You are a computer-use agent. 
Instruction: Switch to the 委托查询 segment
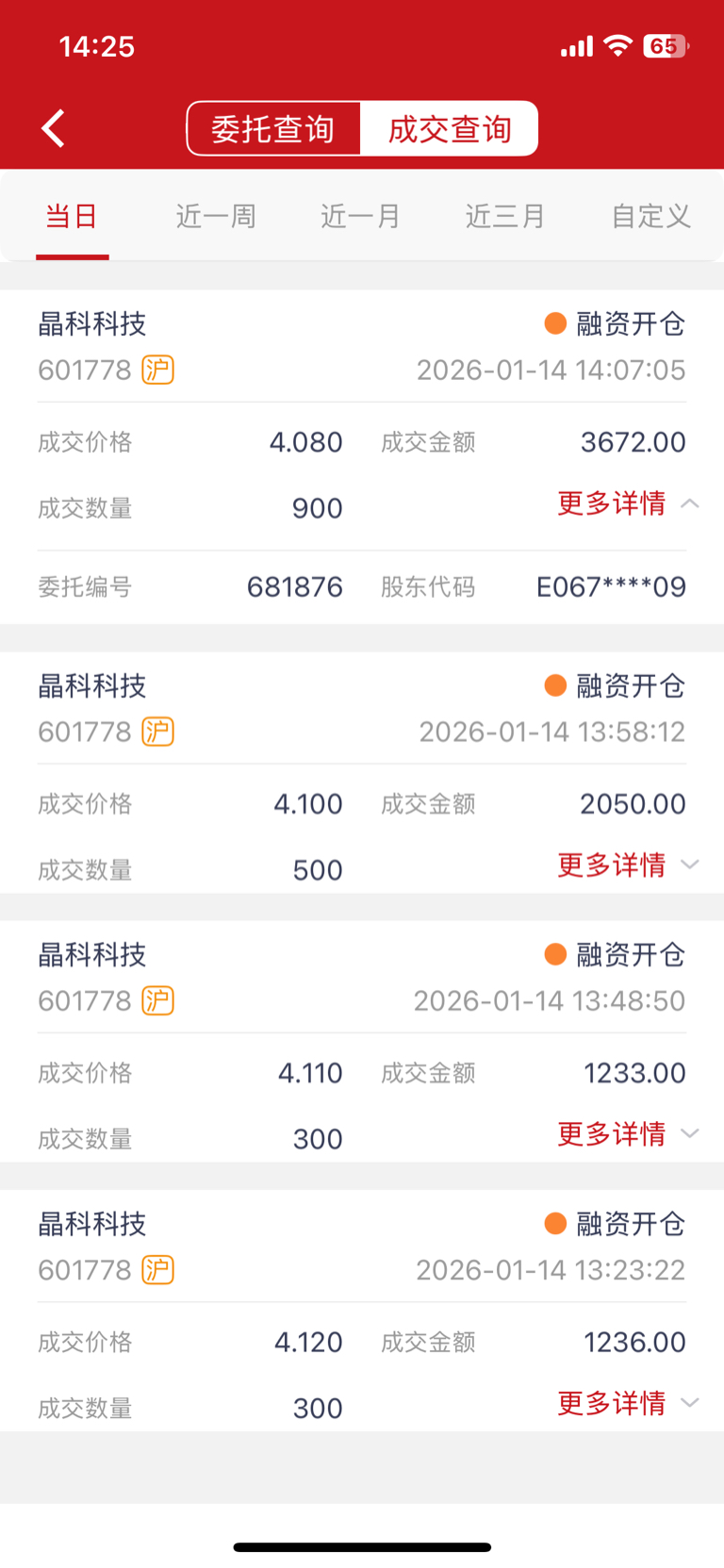tap(273, 128)
